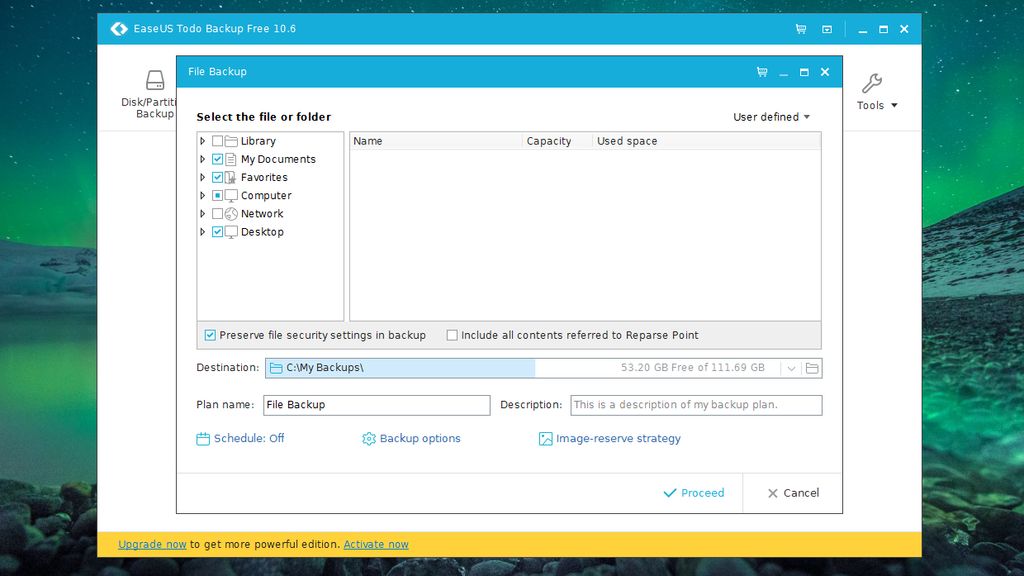The height and width of the screenshot is (576, 1024).
Task: Open the destination path history dropdown
Action: (x=791, y=367)
